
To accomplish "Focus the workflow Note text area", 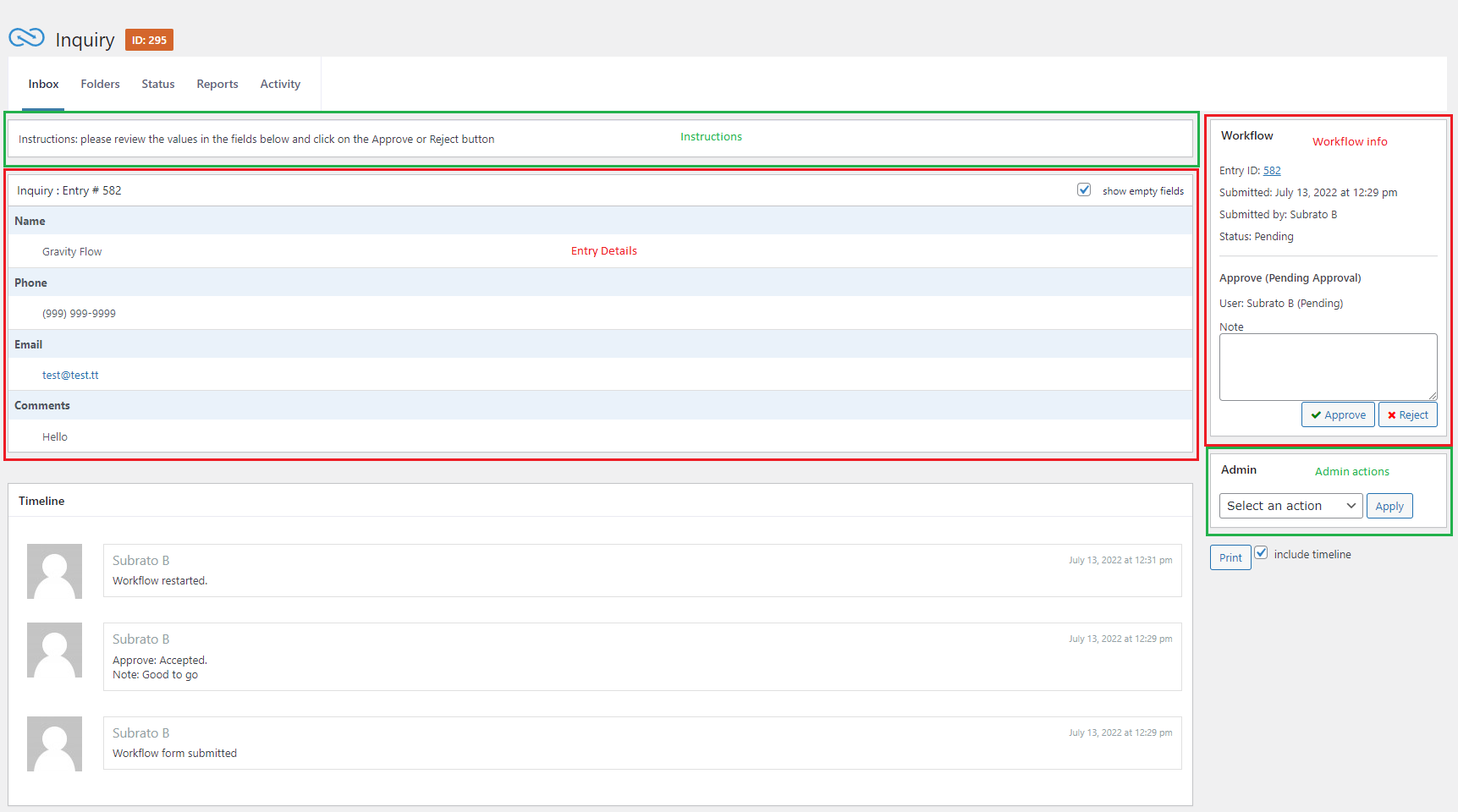I will click(x=1328, y=366).
